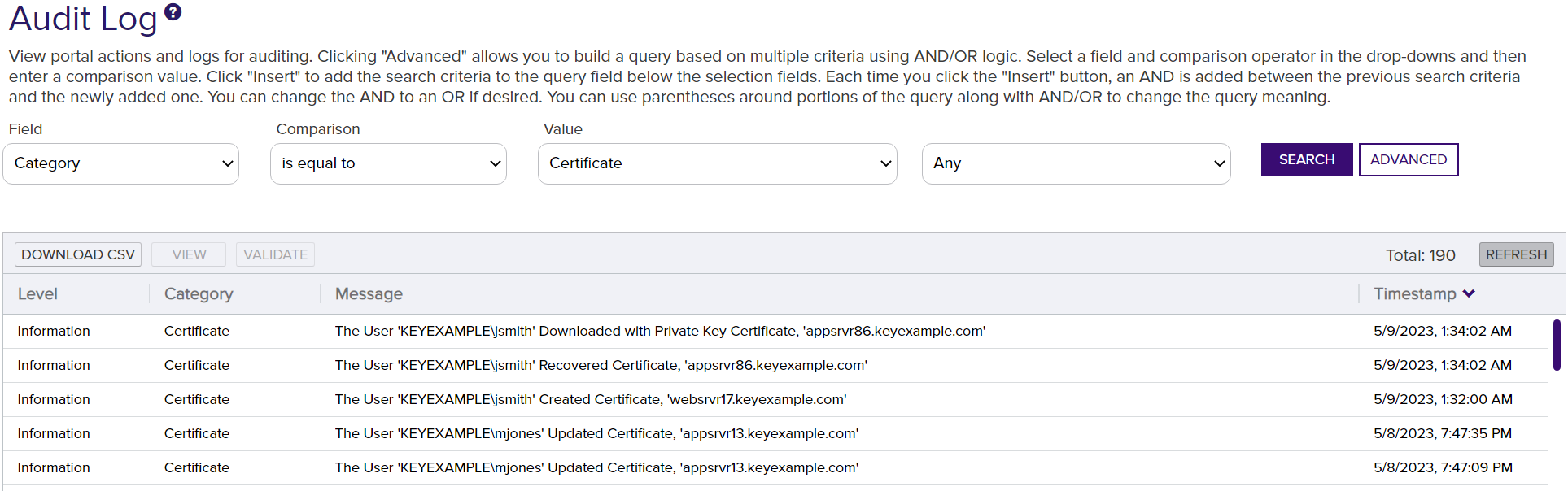Sort by the Category column header

pyautogui.click(x=199, y=293)
